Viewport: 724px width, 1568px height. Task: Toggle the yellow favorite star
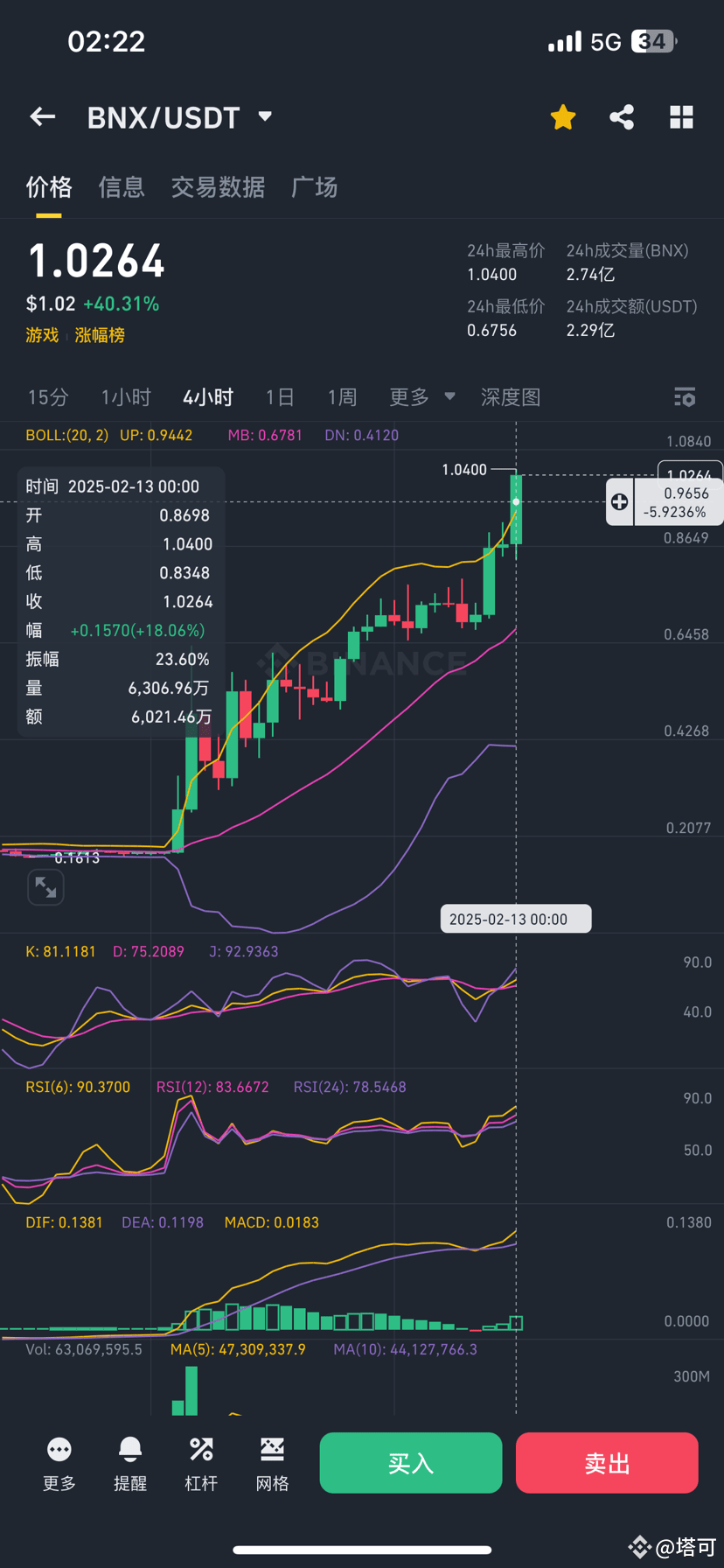tap(563, 116)
